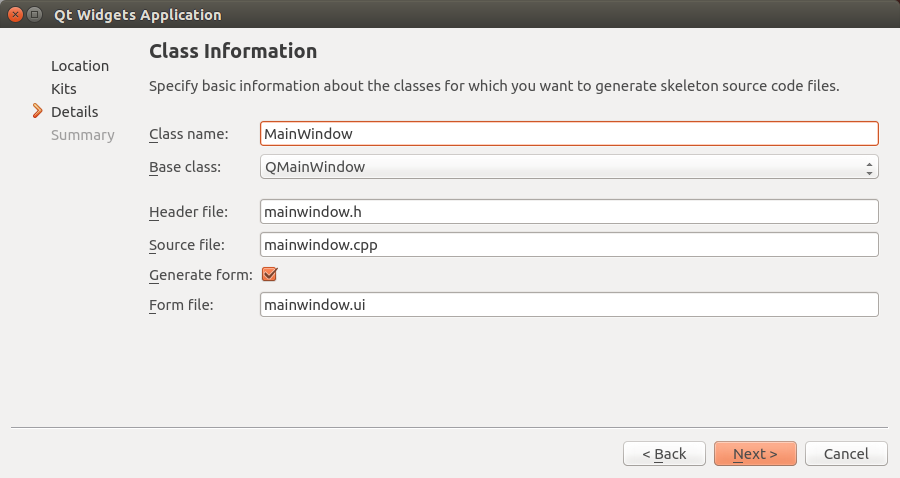The image size is (900, 478).
Task: Click the 'Generate form:' label text
Action: [x=200, y=274]
